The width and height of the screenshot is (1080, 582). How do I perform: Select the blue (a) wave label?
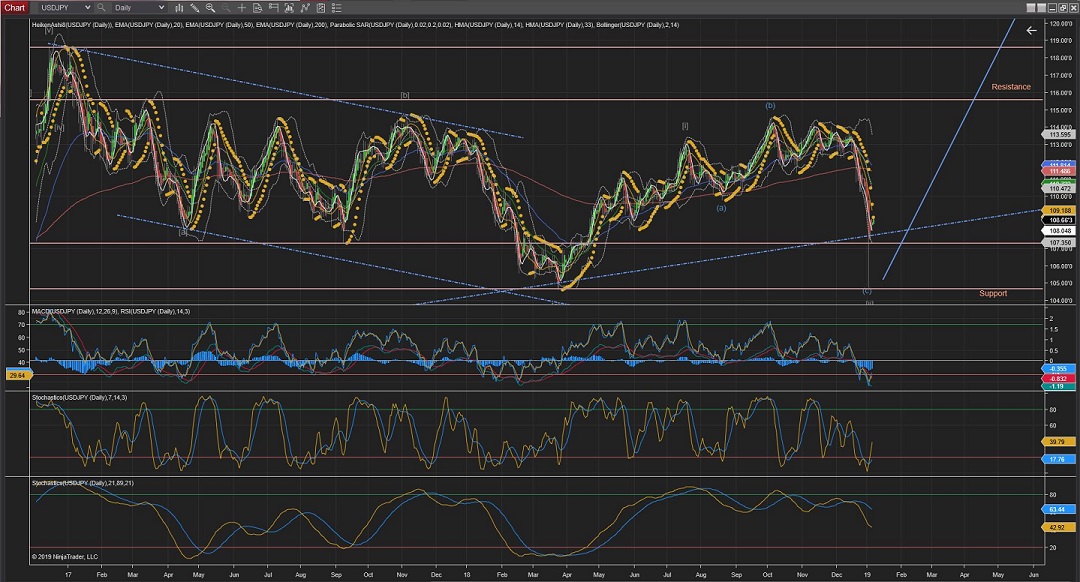coord(721,207)
